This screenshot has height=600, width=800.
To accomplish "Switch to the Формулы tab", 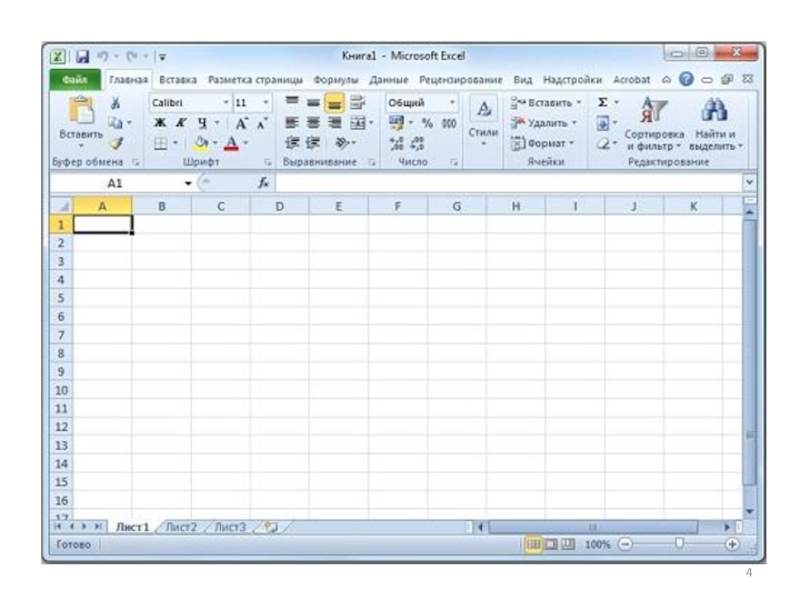I will coord(336,80).
